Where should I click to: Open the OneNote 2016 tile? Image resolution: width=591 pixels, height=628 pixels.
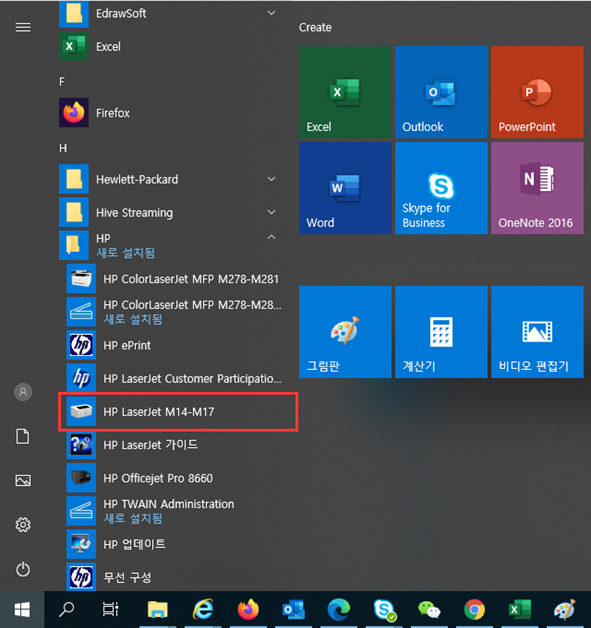pyautogui.click(x=537, y=188)
